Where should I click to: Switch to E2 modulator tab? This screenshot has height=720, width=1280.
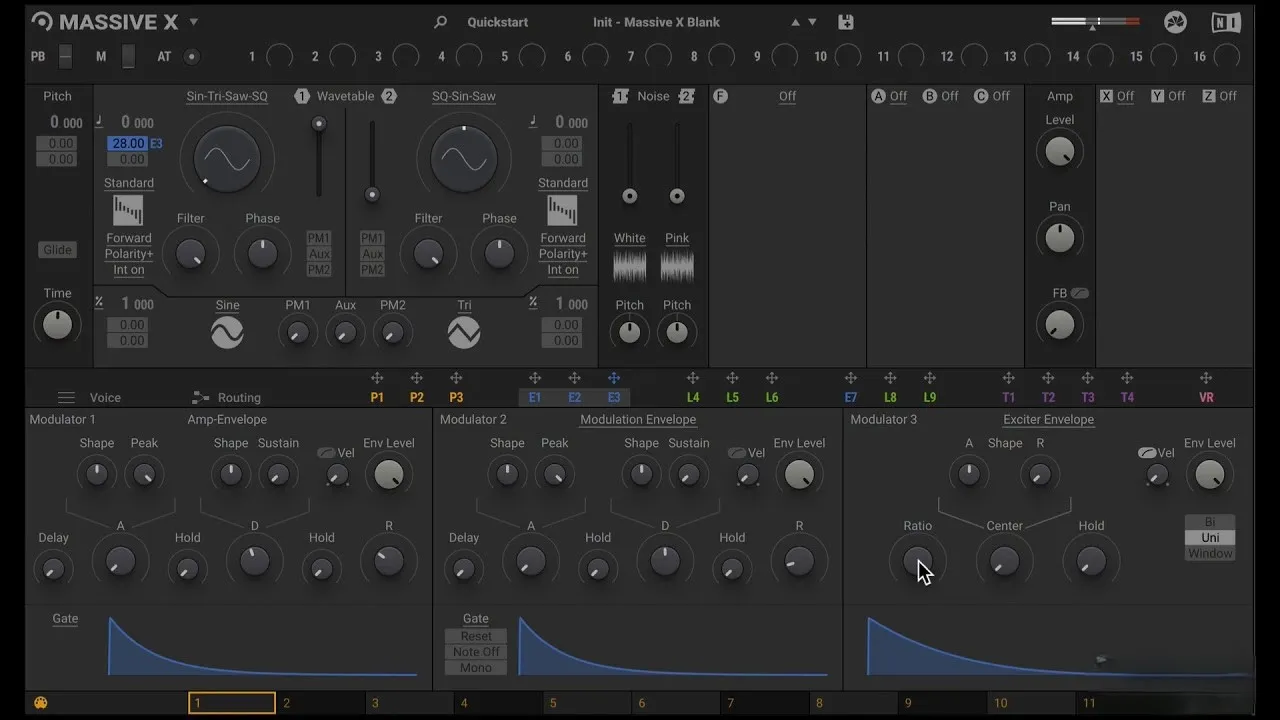575,397
